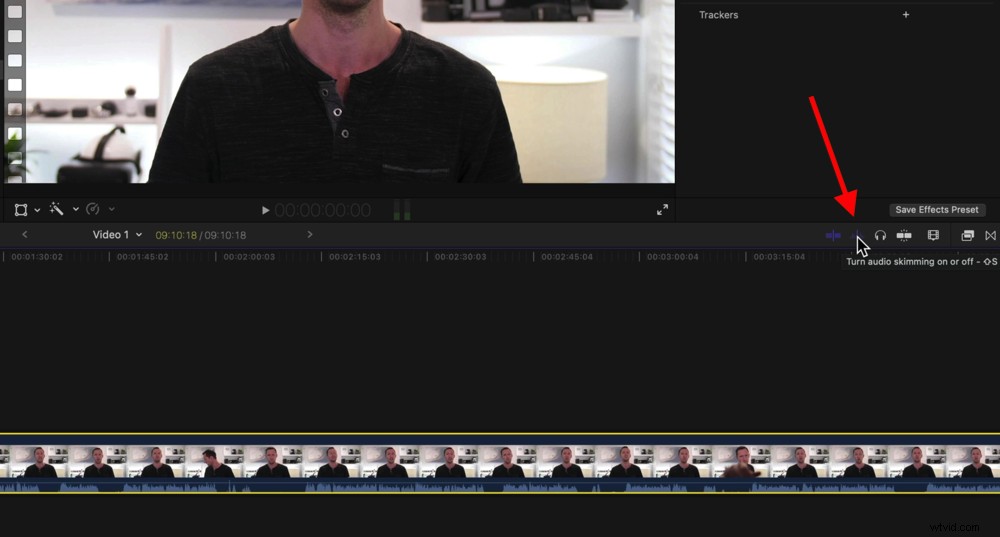Click the clip's audio waveform strip
Image resolution: width=1000 pixels, height=537 pixels.
[500, 486]
